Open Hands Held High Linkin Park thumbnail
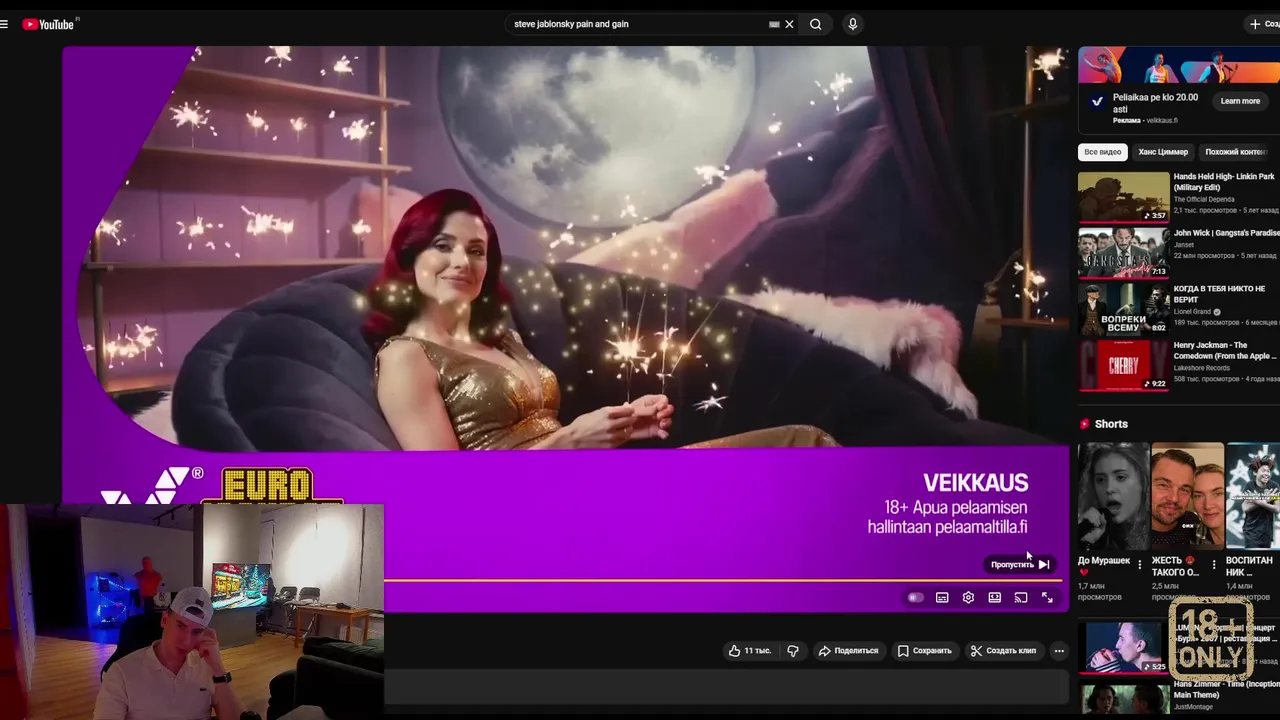This screenshot has height=720, width=1280. pos(1123,197)
